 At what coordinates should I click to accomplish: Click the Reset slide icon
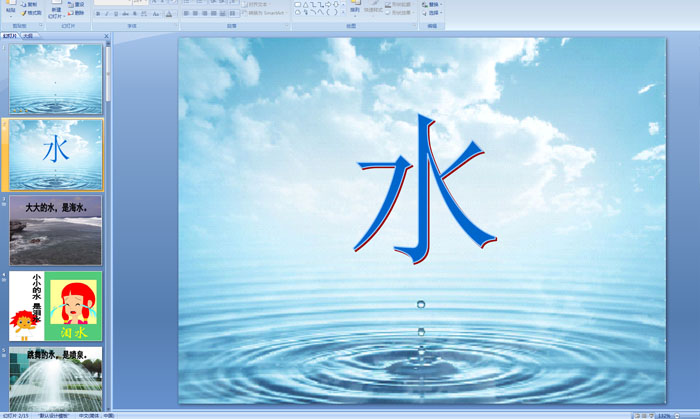71,4
